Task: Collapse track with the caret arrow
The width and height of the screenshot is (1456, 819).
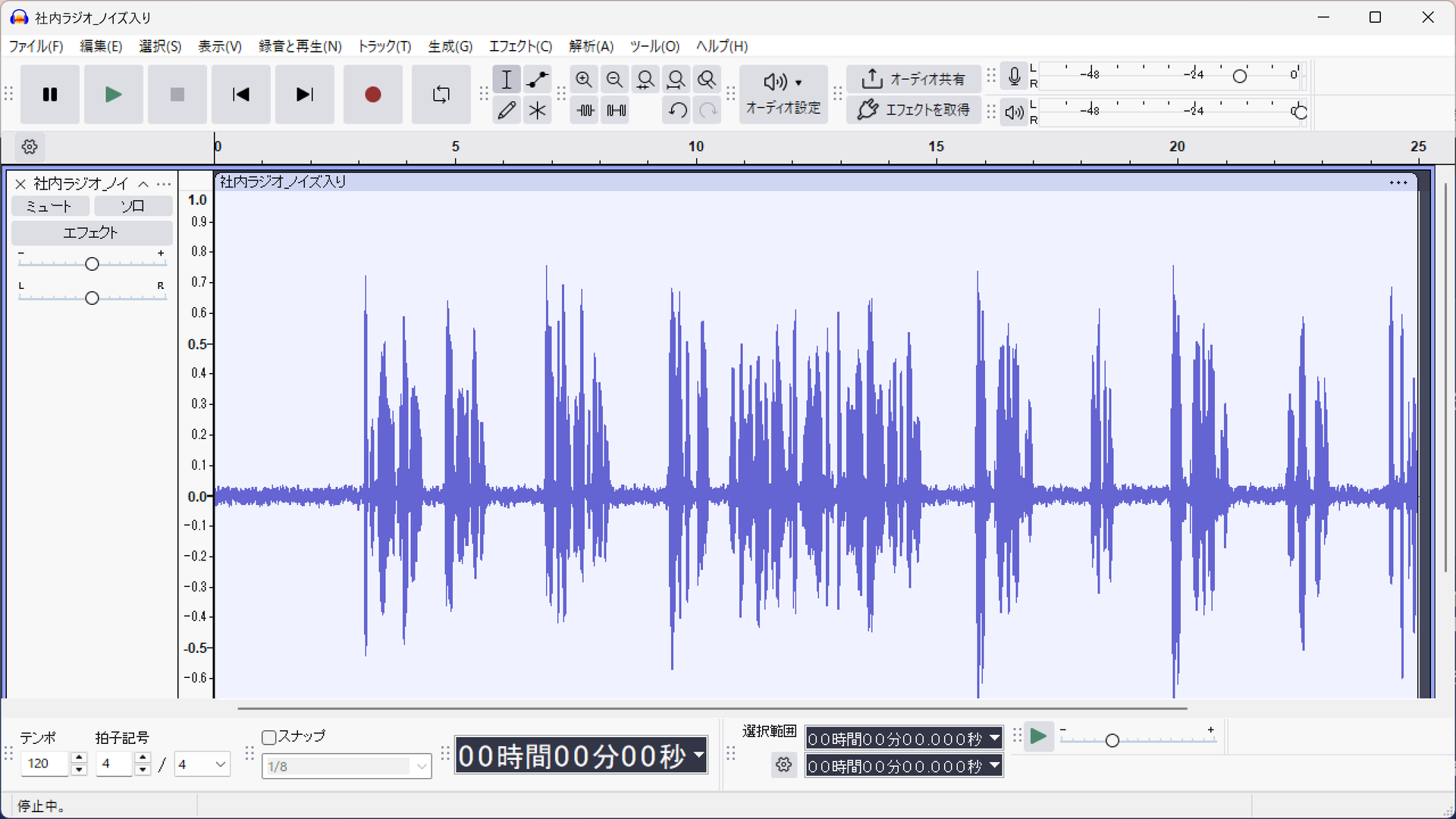Action: [x=143, y=184]
